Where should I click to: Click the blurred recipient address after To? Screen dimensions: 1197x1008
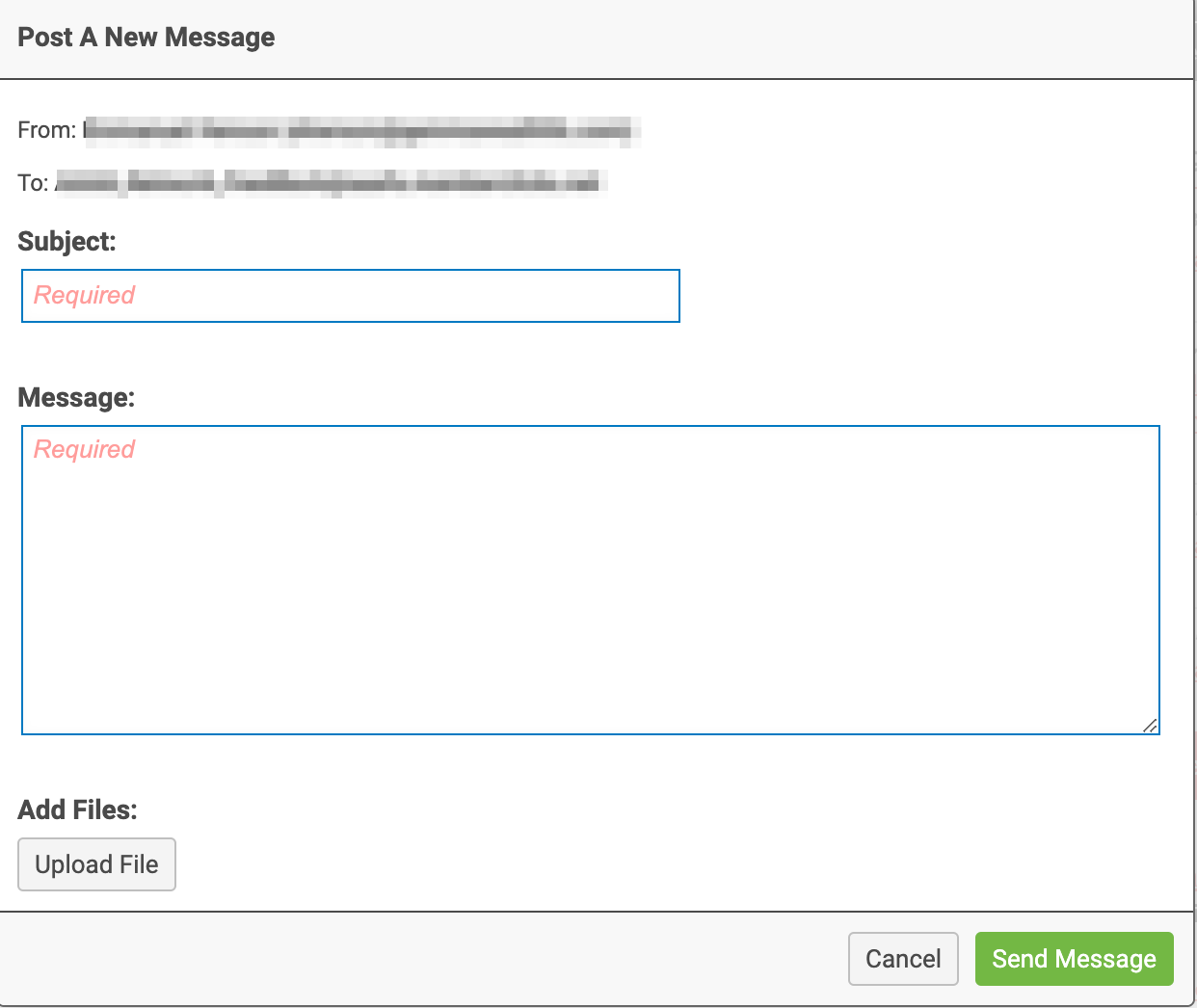331,182
